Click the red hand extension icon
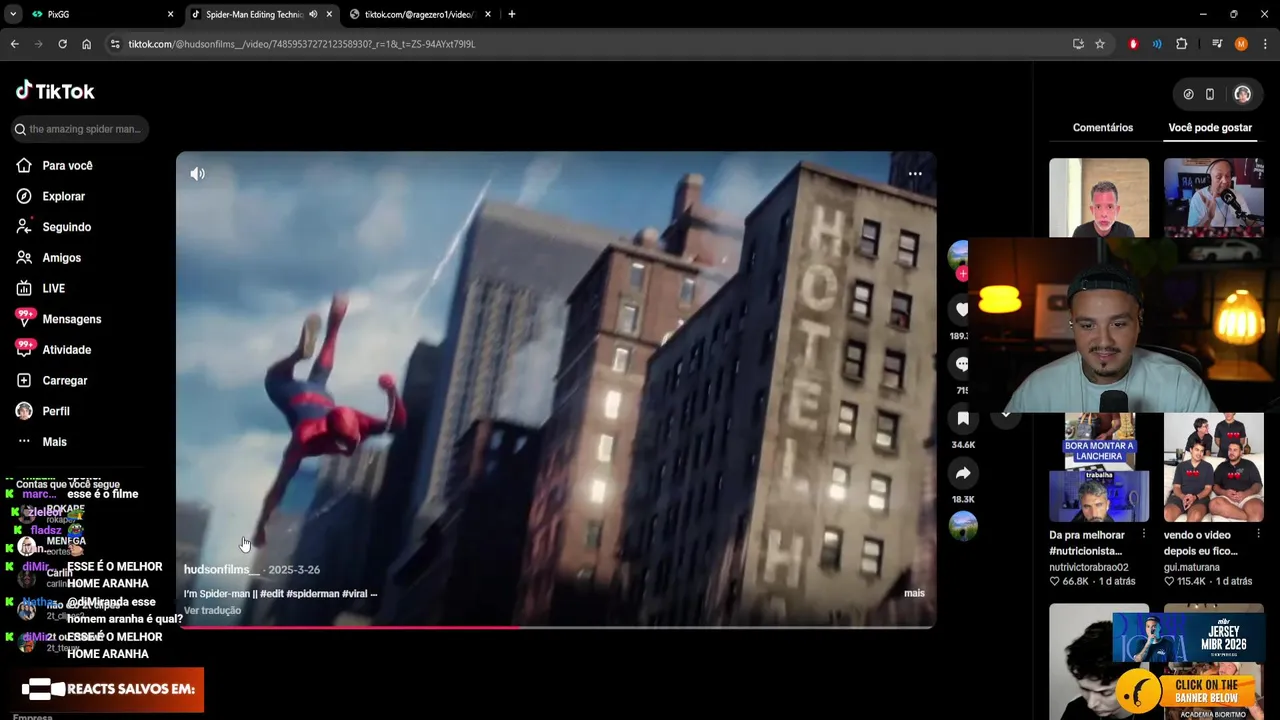Viewport: 1280px width, 720px height. point(1133,44)
